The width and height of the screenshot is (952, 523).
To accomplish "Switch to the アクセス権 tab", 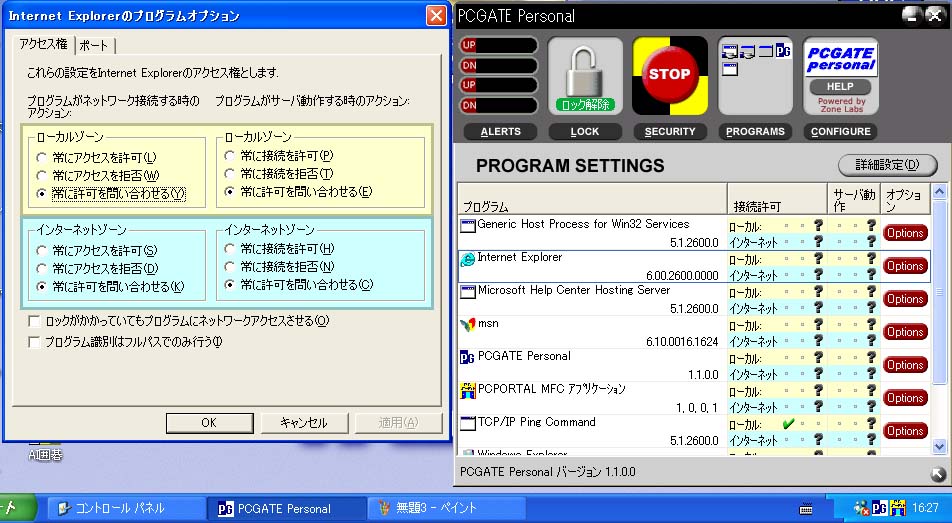I will click(x=43, y=44).
